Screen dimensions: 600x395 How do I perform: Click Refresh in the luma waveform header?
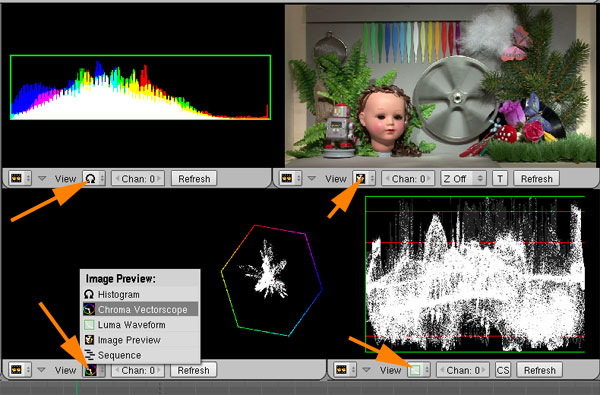pyautogui.click(x=540, y=370)
